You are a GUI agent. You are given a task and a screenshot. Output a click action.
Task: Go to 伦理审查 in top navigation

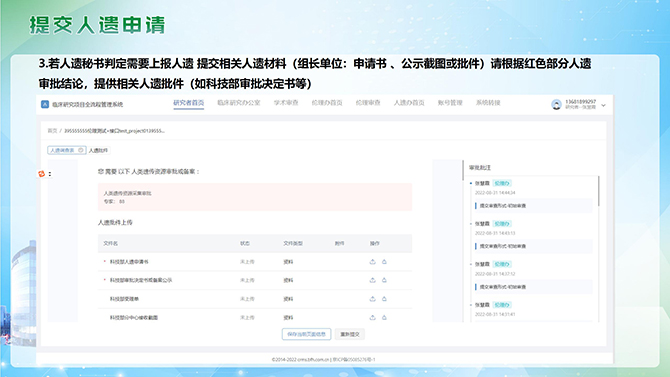click(368, 103)
